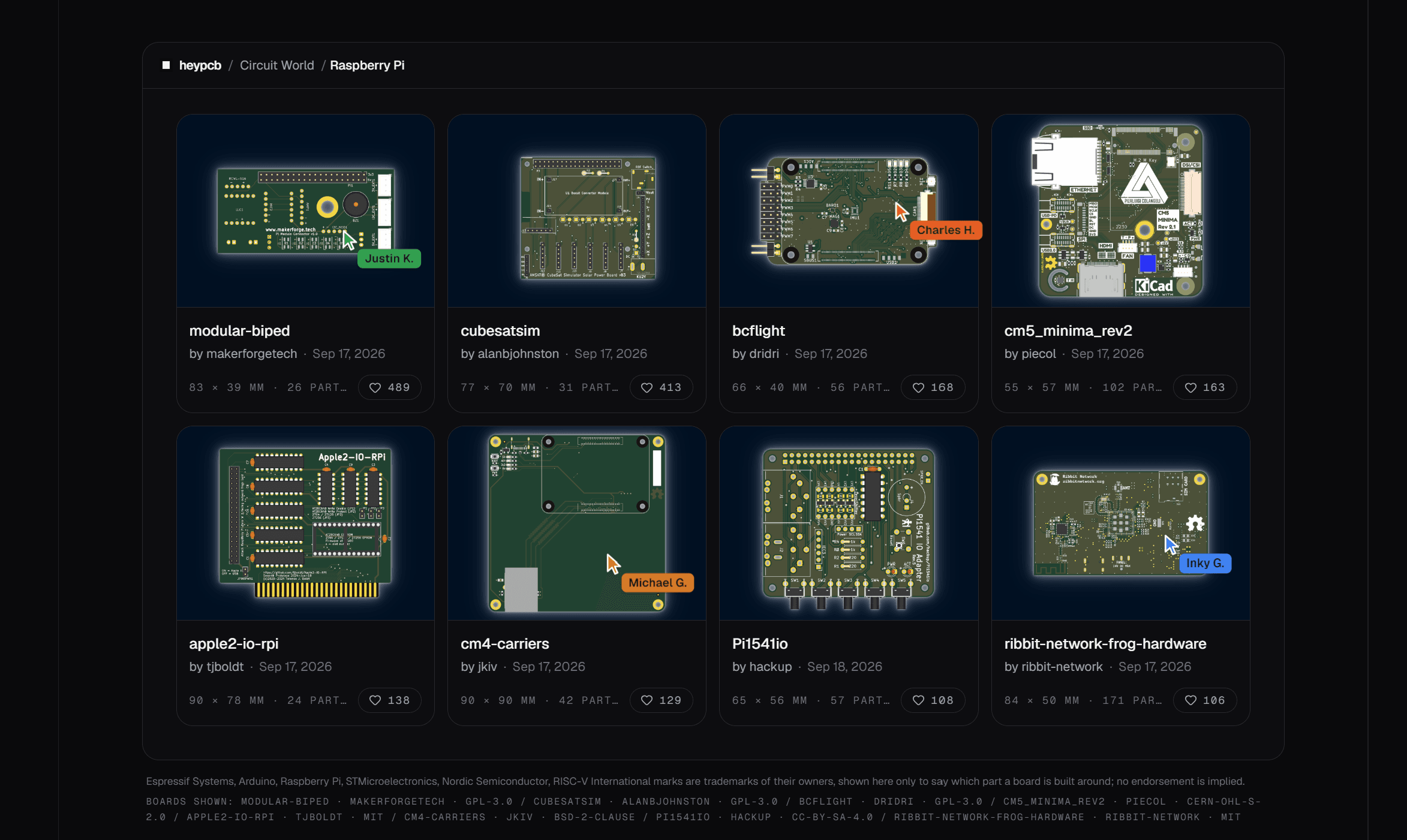Like the bcflight board (168 hearts)
Image resolution: width=1407 pixels, height=840 pixels.
point(933,387)
